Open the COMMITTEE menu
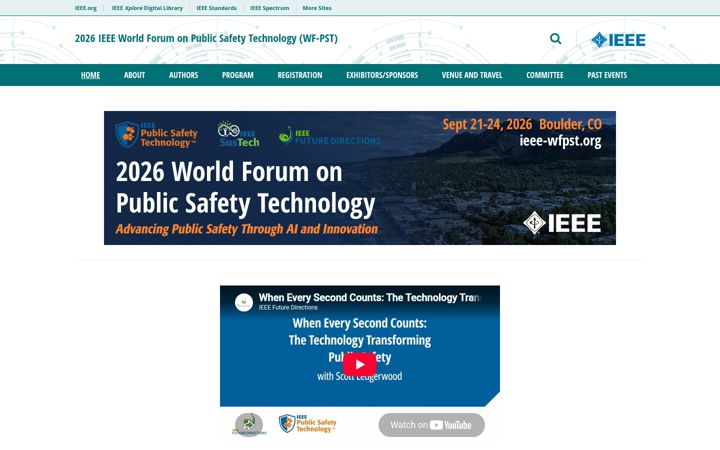 (x=545, y=75)
